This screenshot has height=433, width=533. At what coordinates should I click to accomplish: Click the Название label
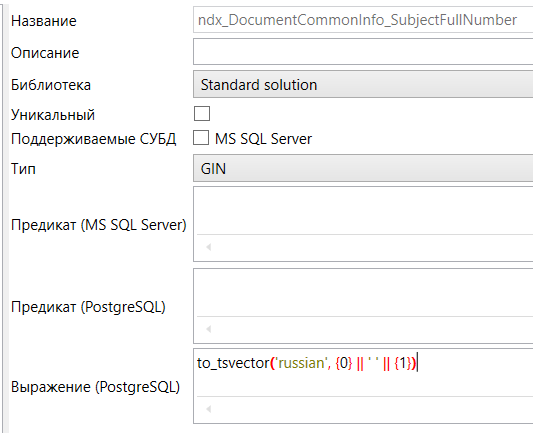pos(44,21)
